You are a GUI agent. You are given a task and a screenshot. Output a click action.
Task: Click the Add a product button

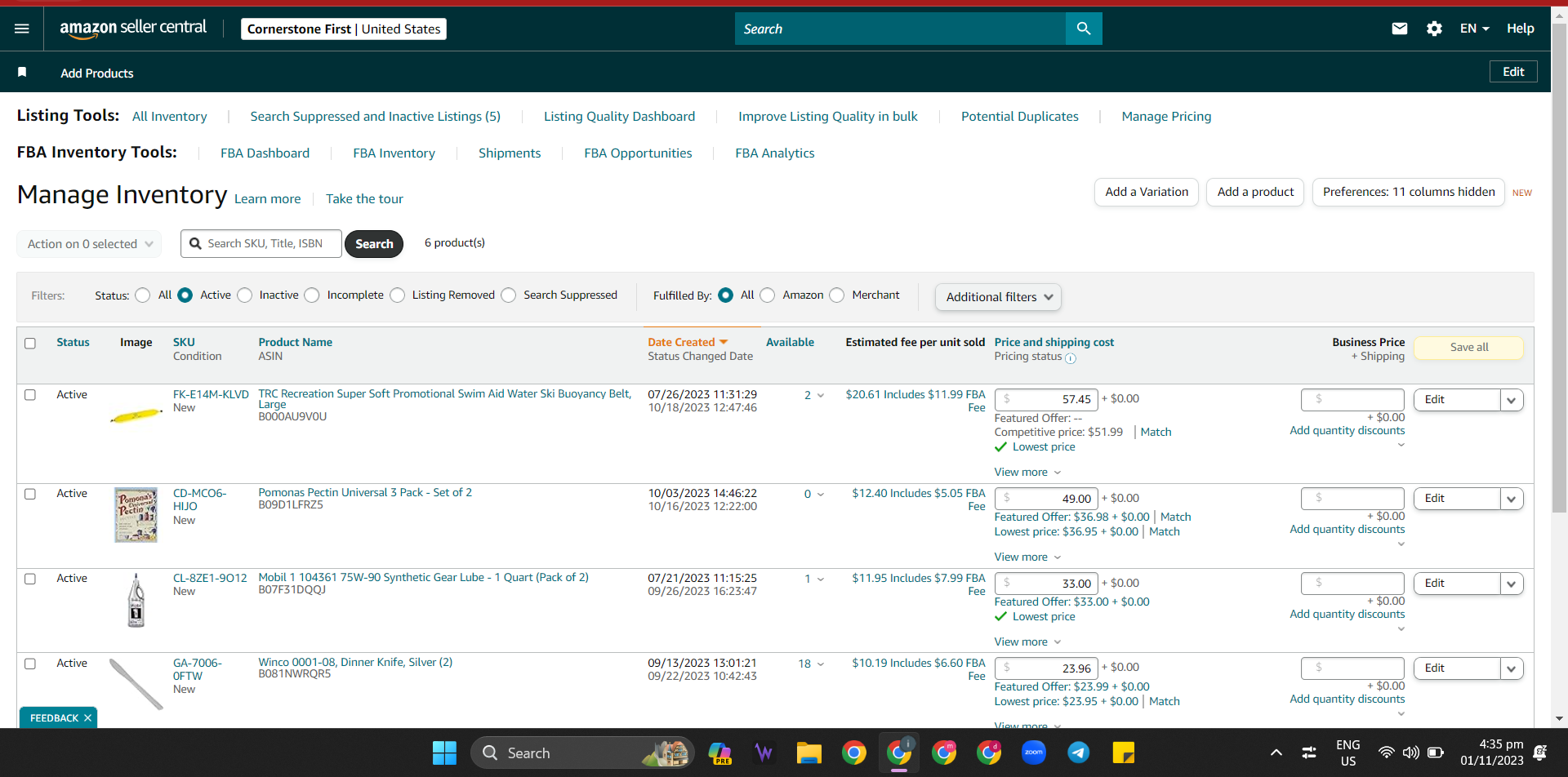1255,193
